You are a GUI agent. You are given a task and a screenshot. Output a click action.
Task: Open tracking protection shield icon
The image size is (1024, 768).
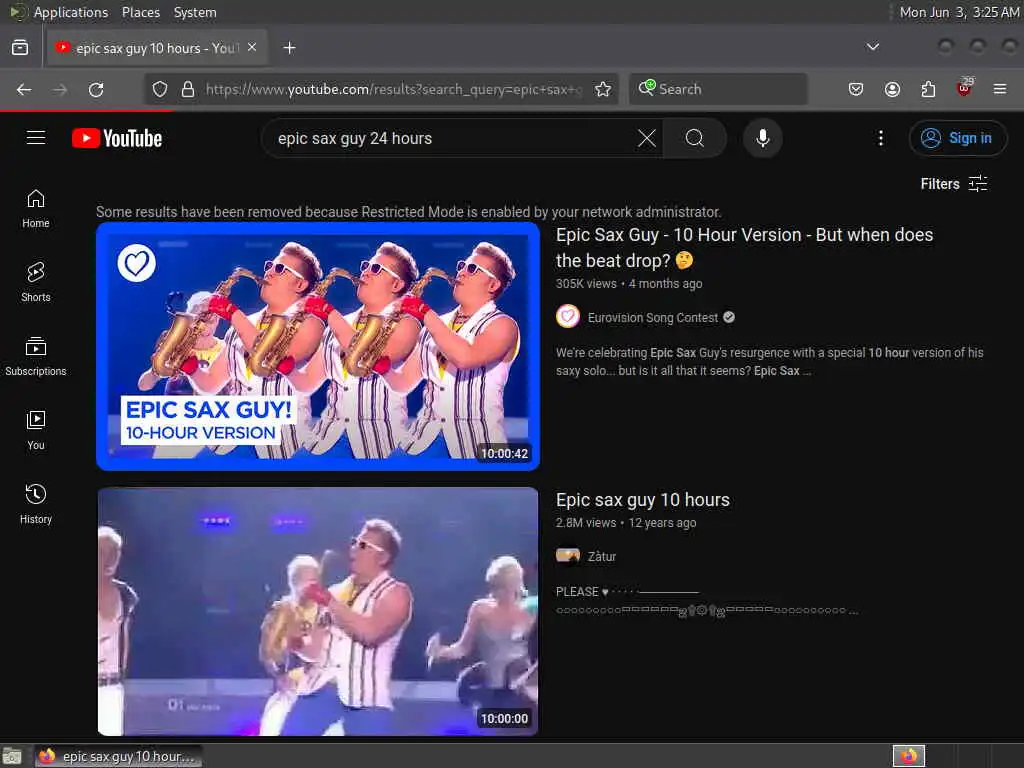pyautogui.click(x=160, y=89)
